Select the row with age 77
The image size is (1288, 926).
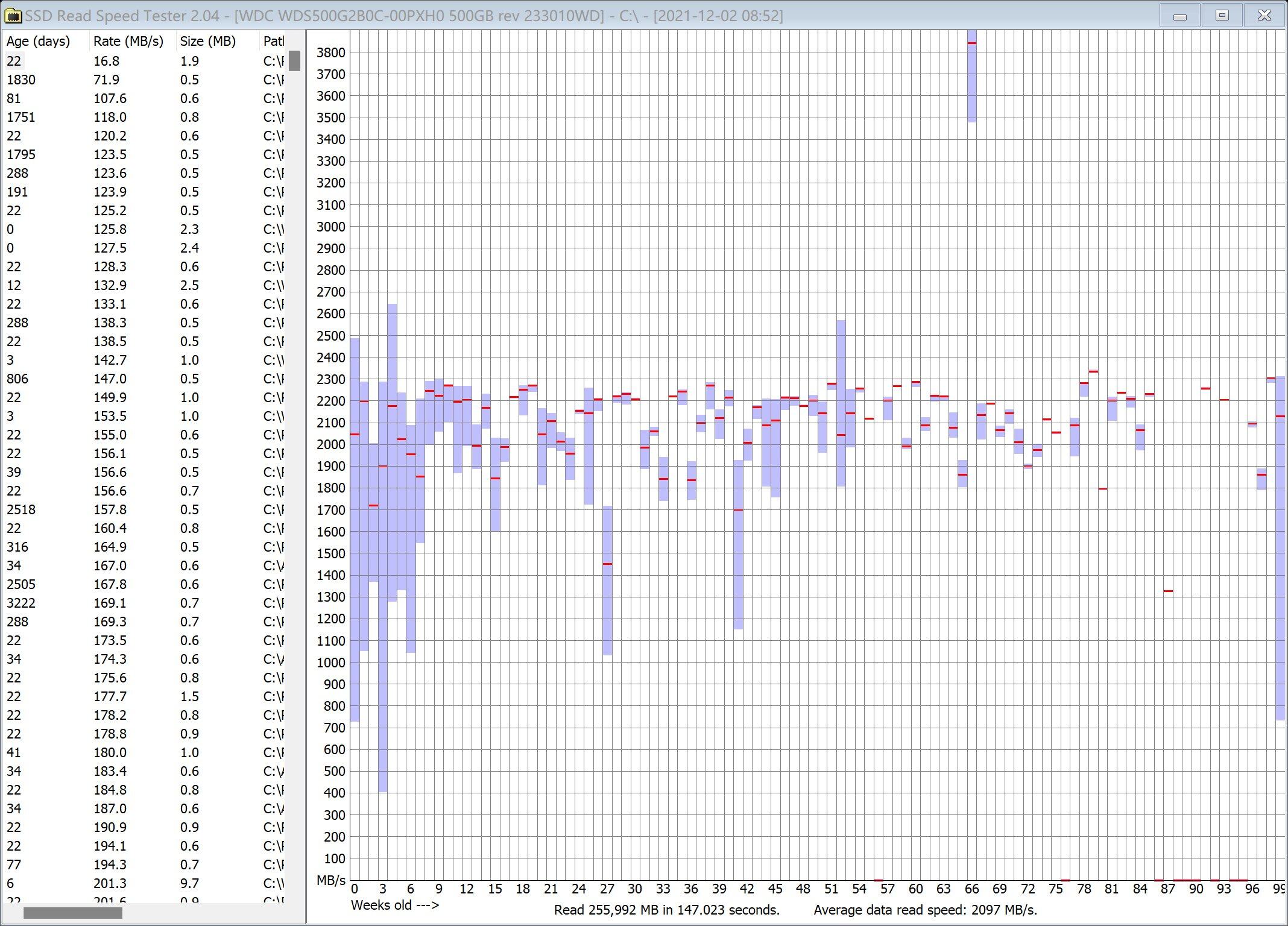click(x=144, y=865)
